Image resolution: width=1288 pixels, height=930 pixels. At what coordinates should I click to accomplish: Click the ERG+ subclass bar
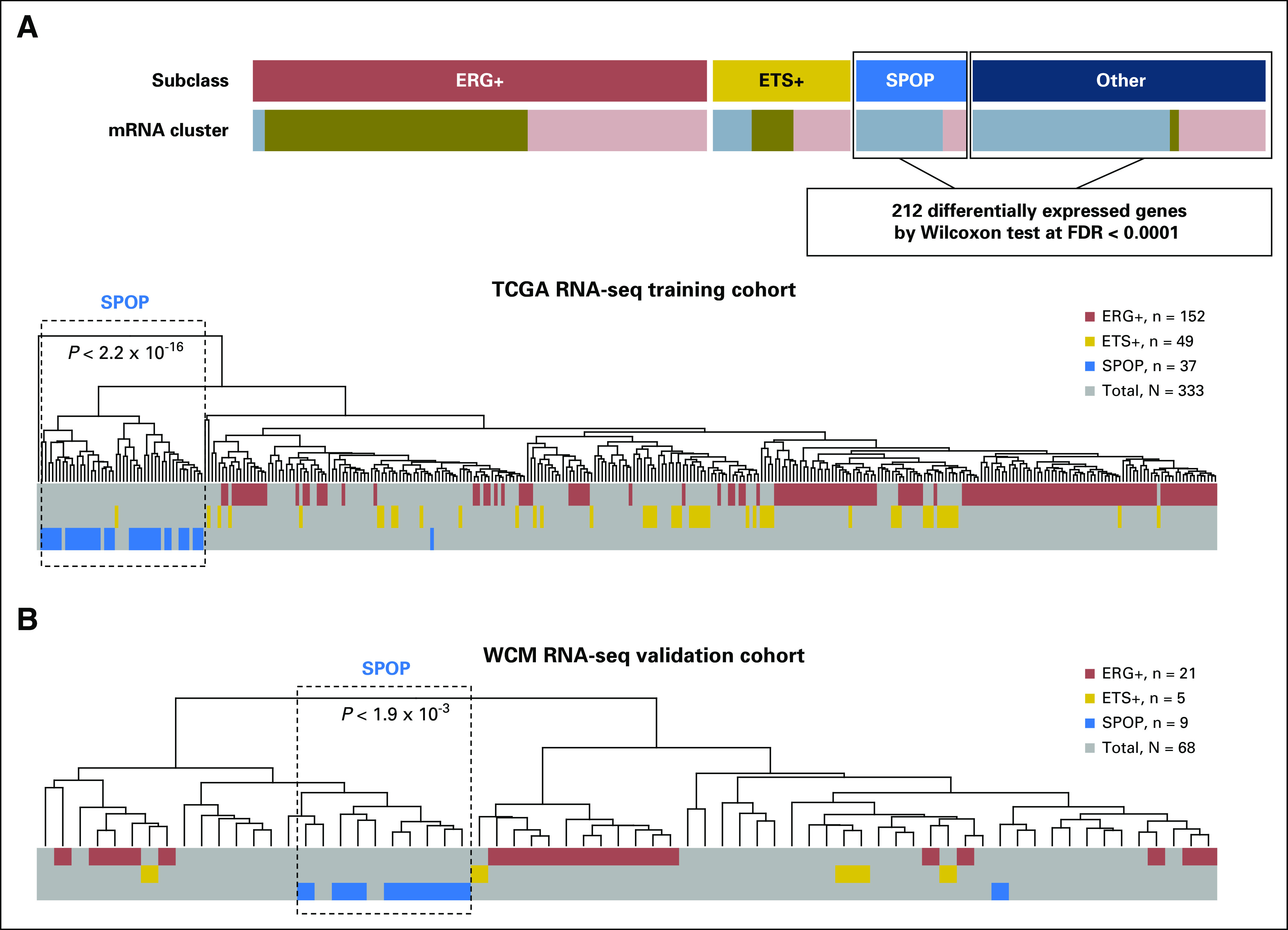479,81
